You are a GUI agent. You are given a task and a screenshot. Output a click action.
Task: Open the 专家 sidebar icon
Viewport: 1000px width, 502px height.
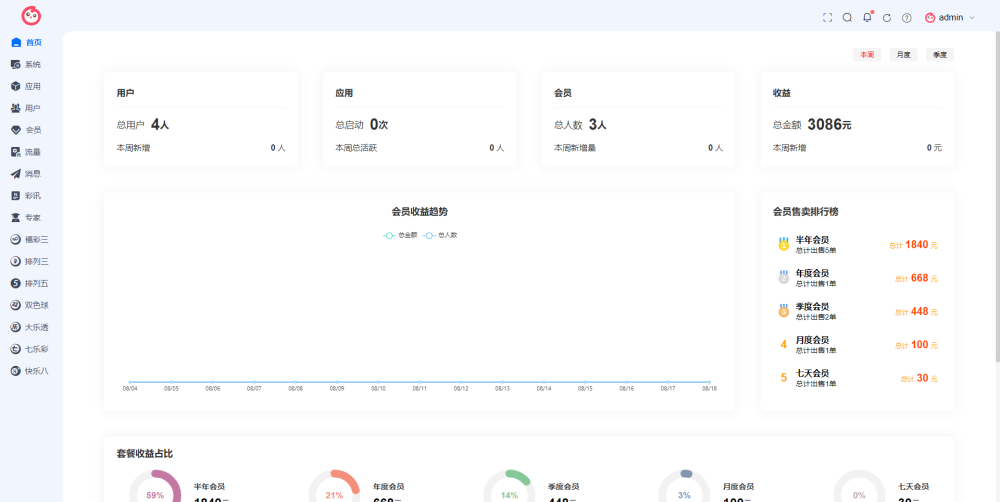click(x=16, y=218)
